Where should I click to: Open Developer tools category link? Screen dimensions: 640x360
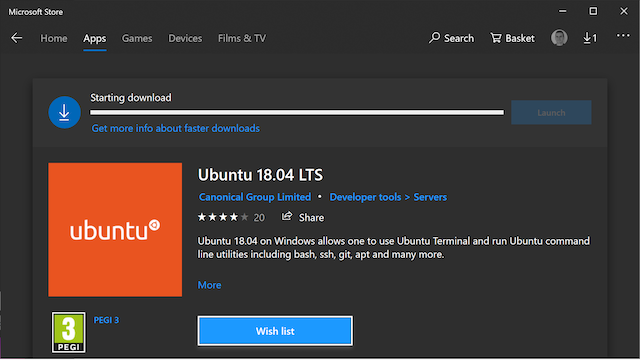pos(365,197)
